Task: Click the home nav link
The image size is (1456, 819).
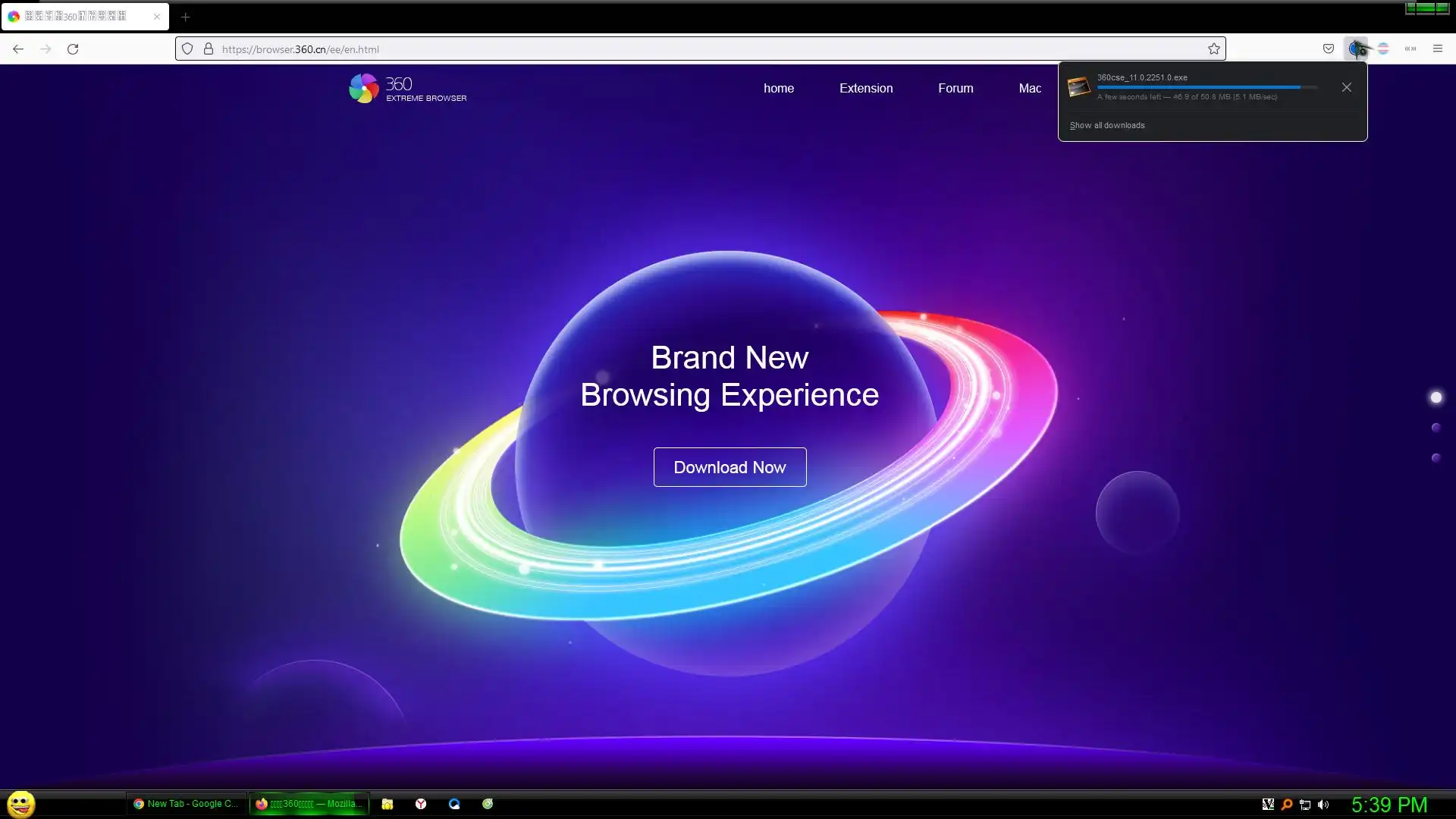Action: tap(778, 88)
